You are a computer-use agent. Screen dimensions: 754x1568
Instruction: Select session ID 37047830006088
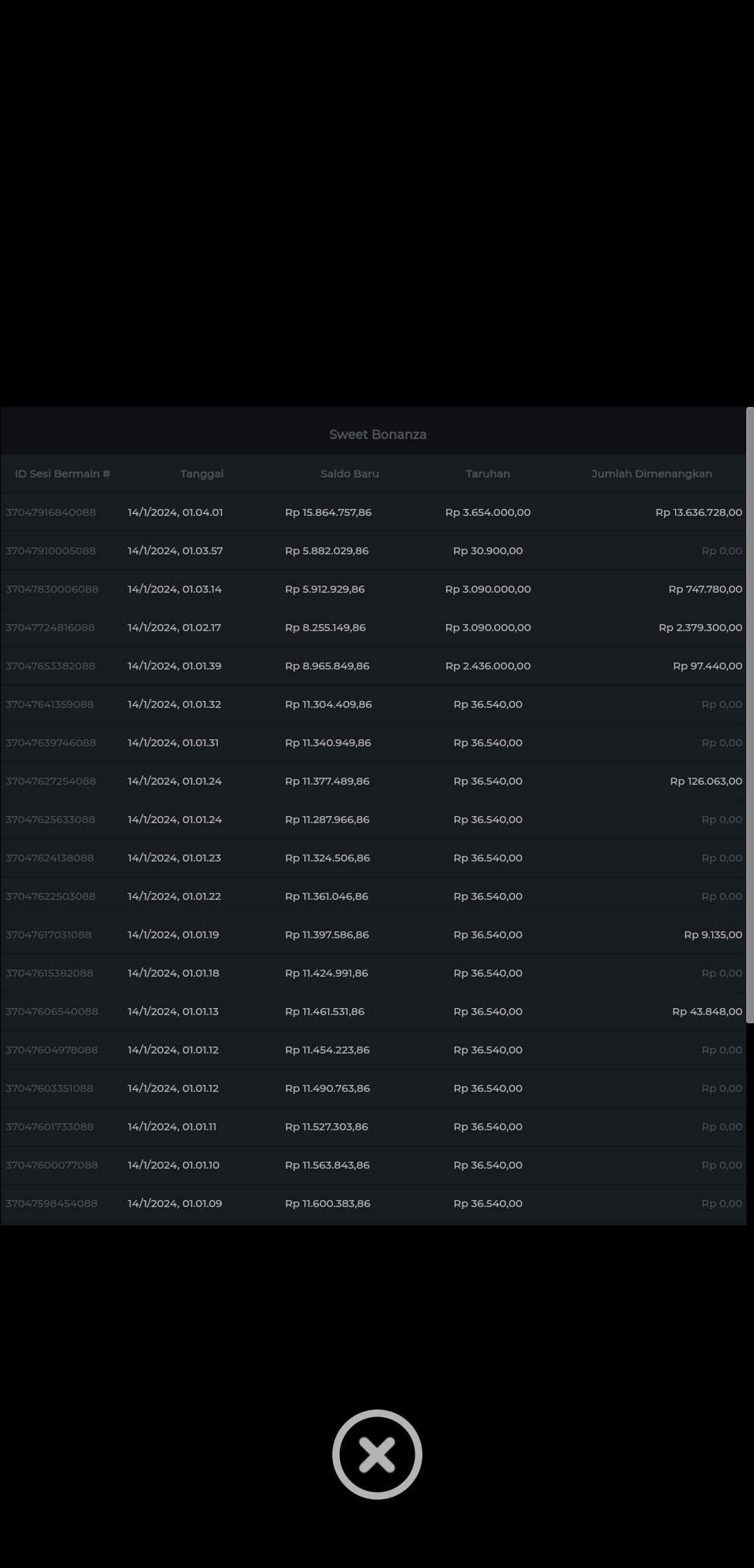point(52,589)
